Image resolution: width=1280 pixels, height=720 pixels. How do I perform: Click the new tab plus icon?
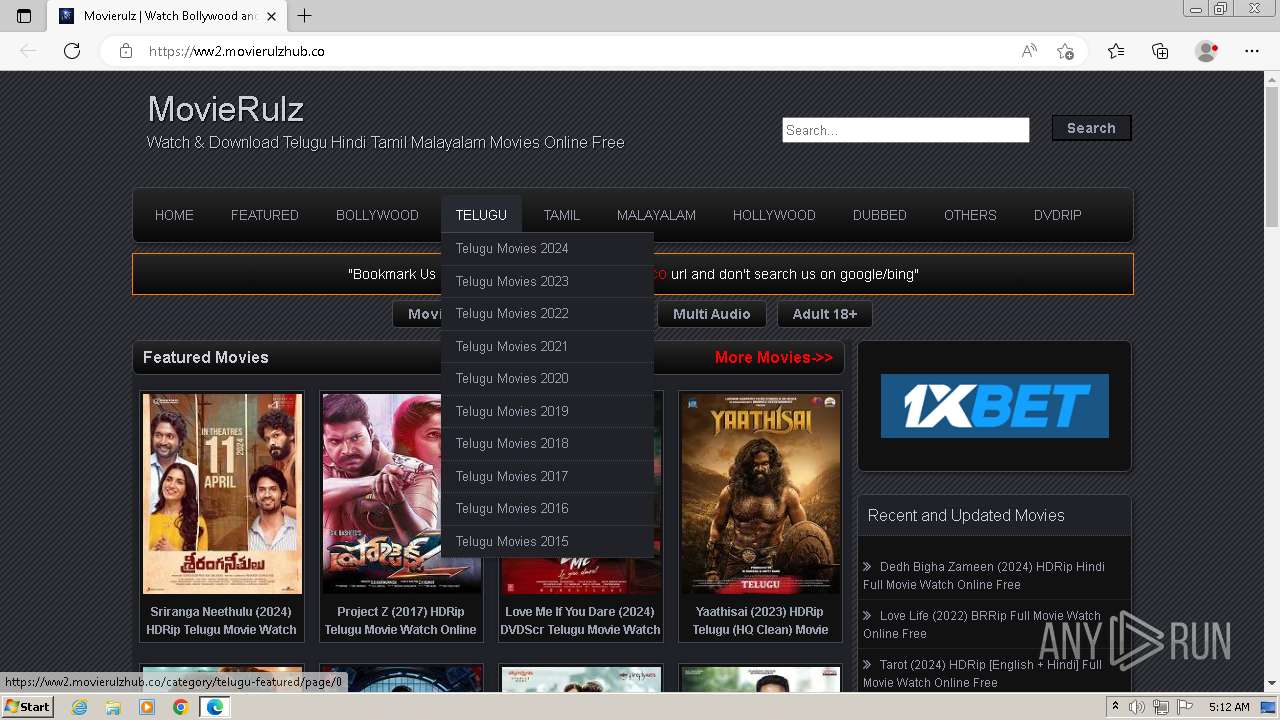(x=305, y=16)
